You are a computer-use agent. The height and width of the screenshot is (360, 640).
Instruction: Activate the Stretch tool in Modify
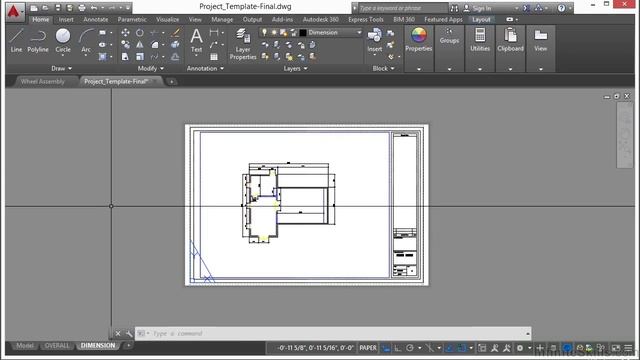125,57
